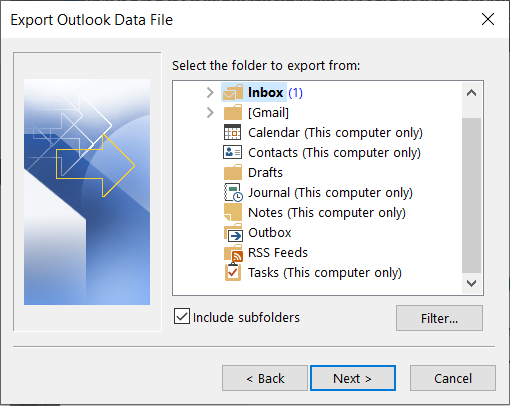
Task: Click the Calendar grid icon
Action: pos(232,132)
